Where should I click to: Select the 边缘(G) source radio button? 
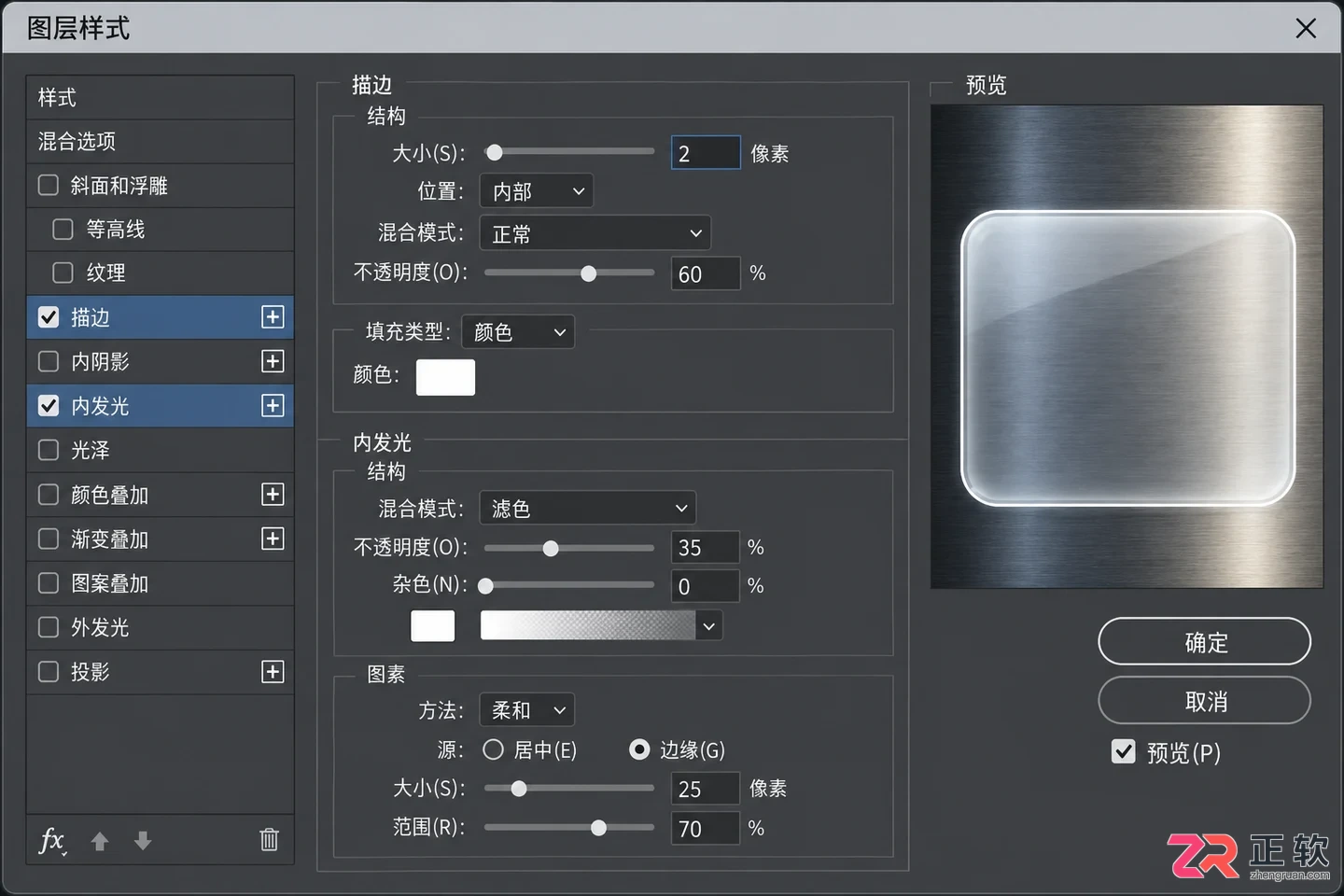pos(639,749)
